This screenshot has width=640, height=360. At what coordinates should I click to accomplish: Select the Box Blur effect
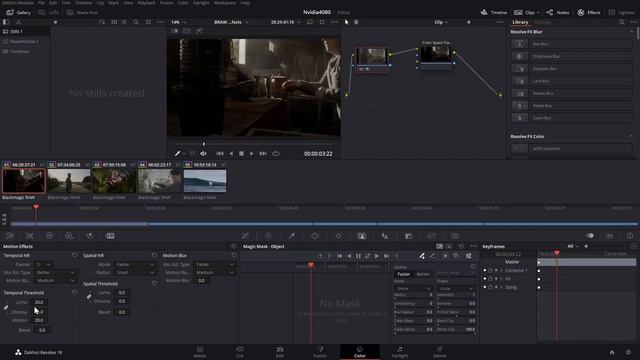(x=571, y=44)
